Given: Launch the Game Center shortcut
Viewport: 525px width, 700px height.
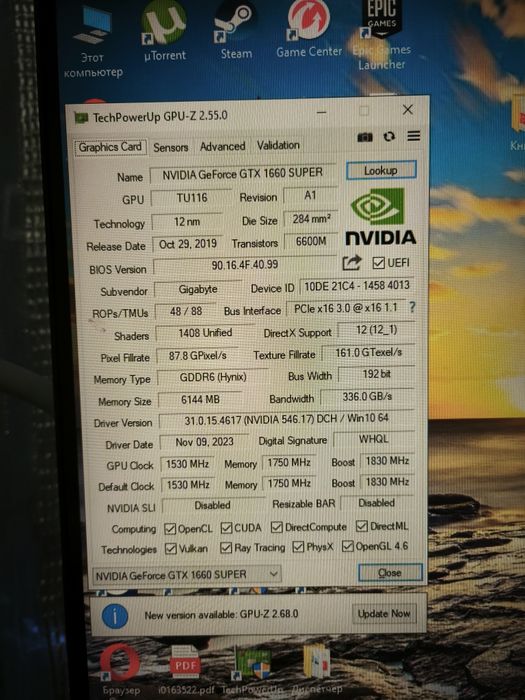Looking at the screenshot, I should pyautogui.click(x=308, y=30).
